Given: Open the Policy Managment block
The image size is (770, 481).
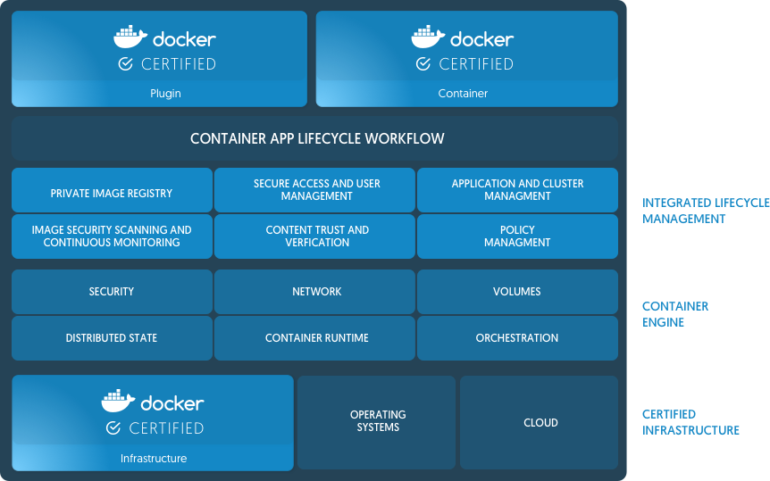Looking at the screenshot, I should click(517, 236).
